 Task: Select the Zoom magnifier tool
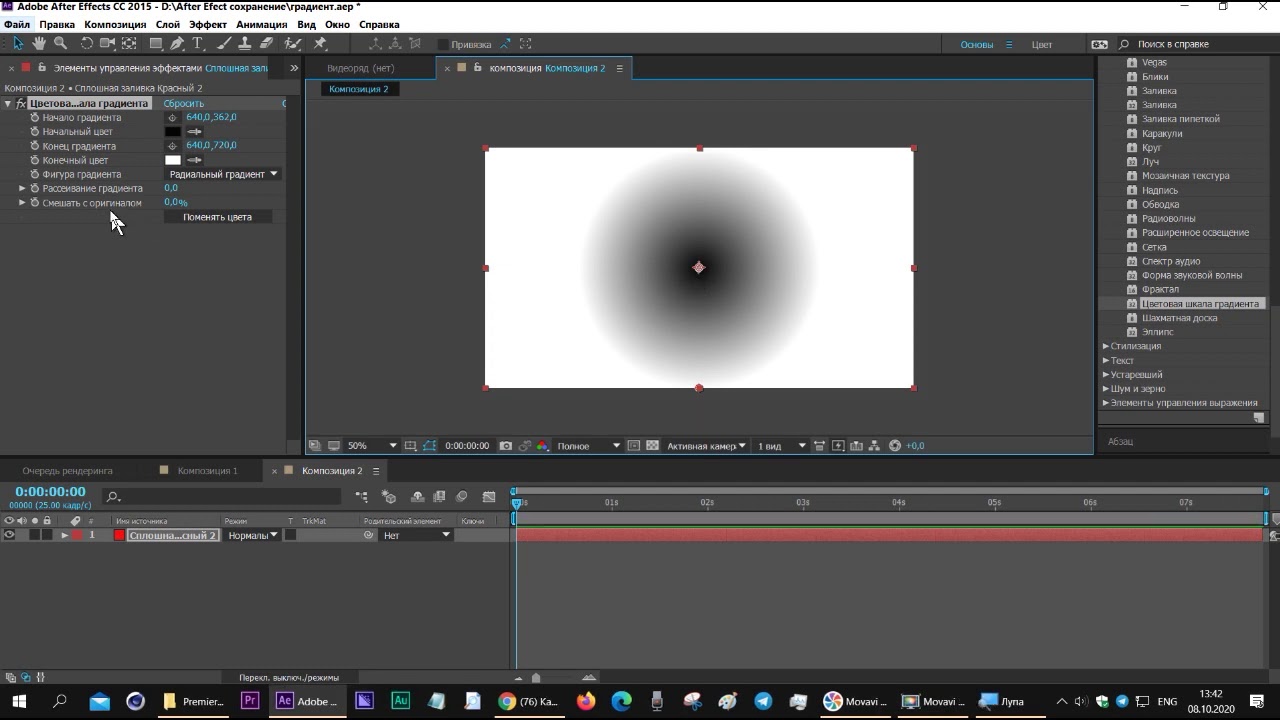point(60,43)
